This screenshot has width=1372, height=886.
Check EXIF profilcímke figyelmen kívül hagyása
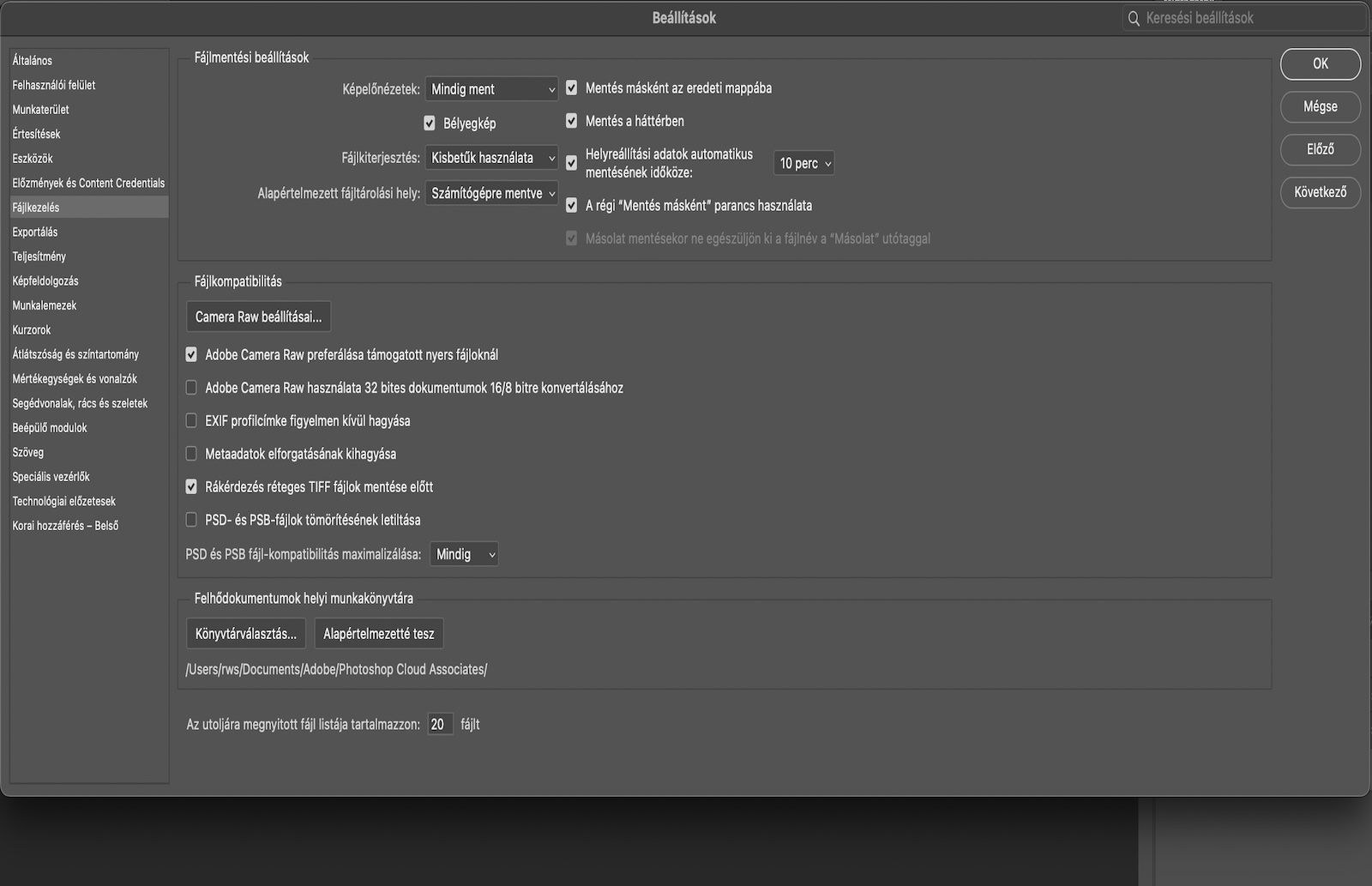pyautogui.click(x=190, y=420)
